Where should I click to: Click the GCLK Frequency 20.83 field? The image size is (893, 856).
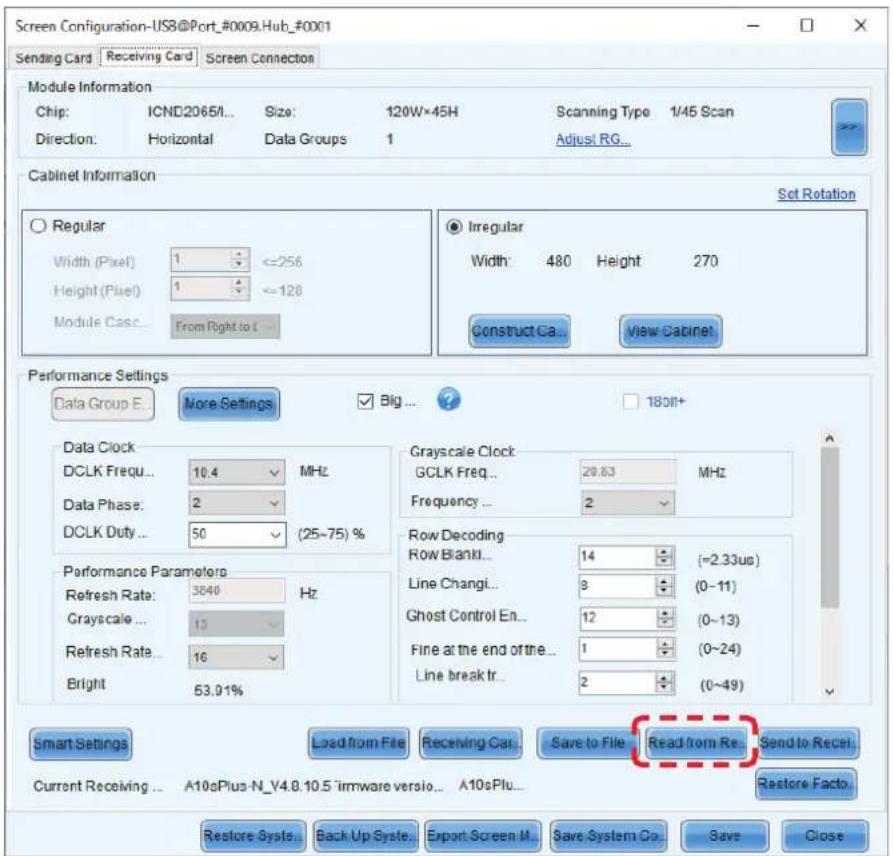(x=628, y=472)
